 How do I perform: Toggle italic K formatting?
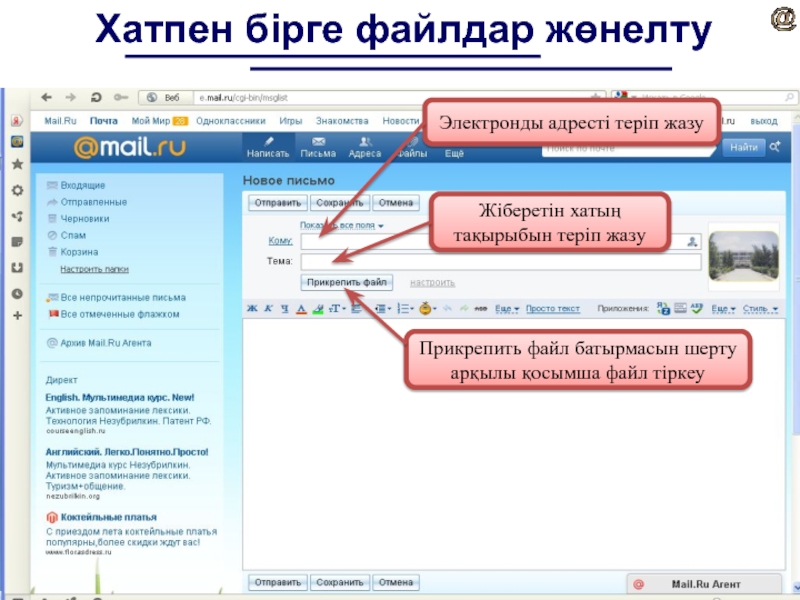pos(268,308)
